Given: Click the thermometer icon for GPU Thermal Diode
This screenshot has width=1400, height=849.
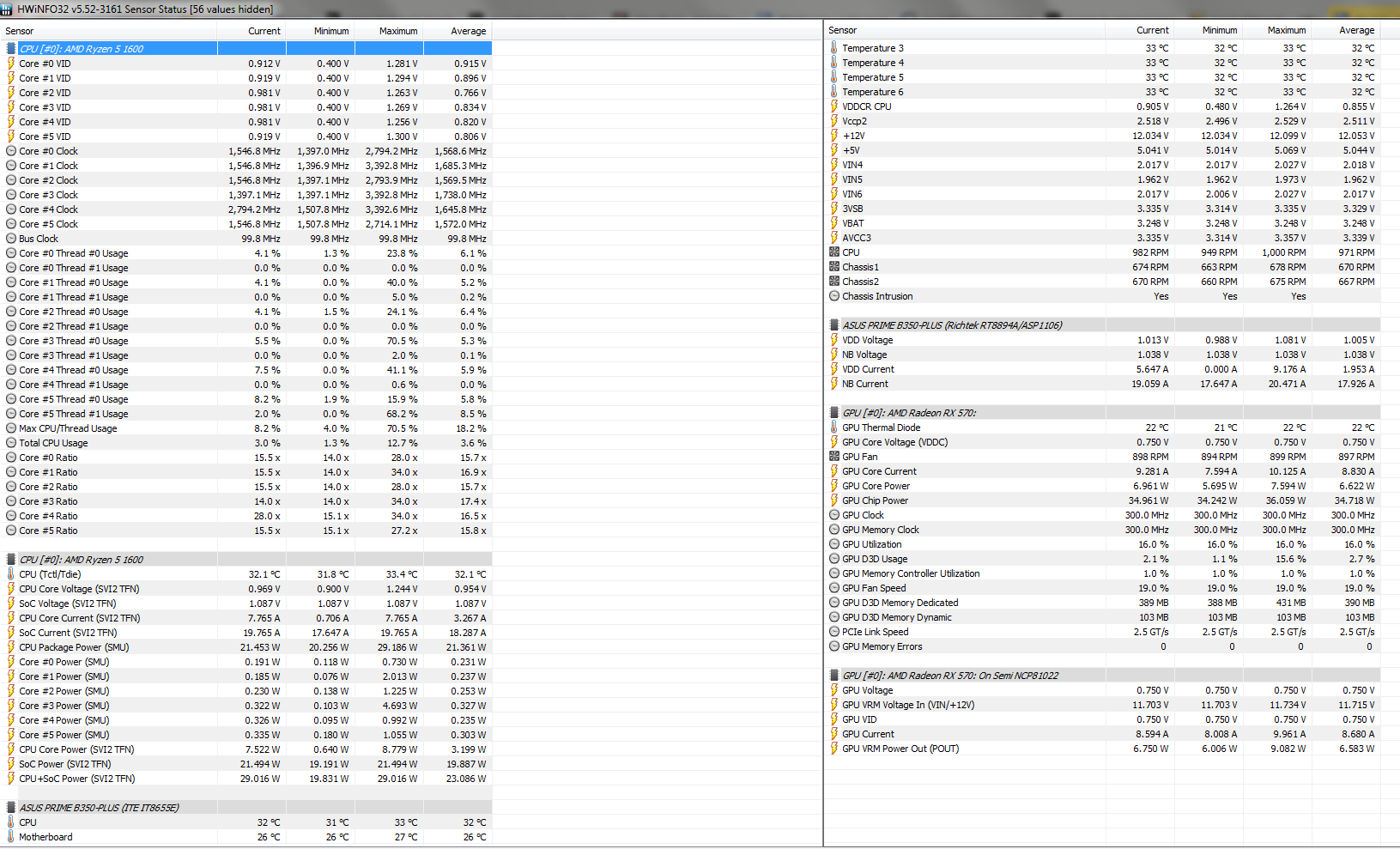Looking at the screenshot, I should [834, 428].
